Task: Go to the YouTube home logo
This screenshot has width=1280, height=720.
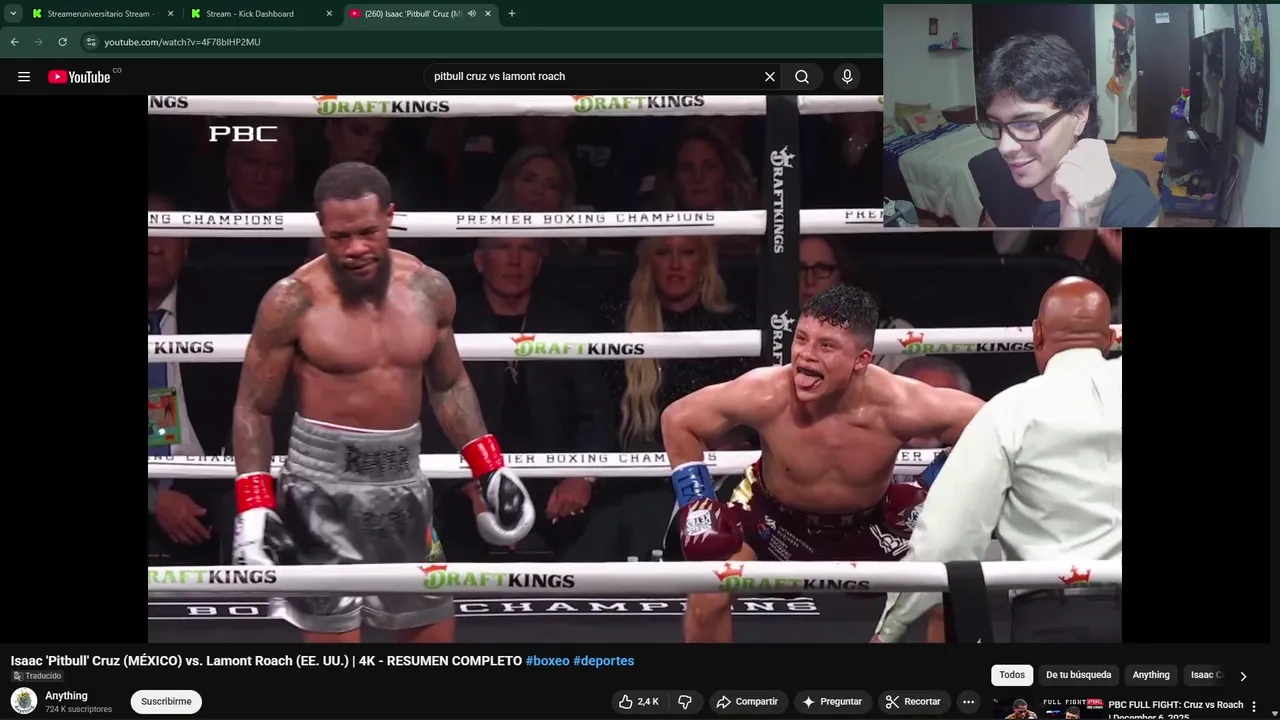Action: [x=80, y=77]
